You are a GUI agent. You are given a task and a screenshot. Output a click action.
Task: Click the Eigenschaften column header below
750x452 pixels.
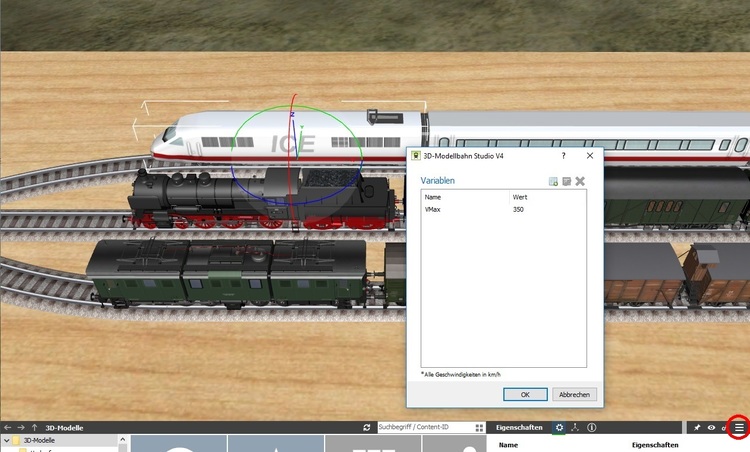click(655, 445)
